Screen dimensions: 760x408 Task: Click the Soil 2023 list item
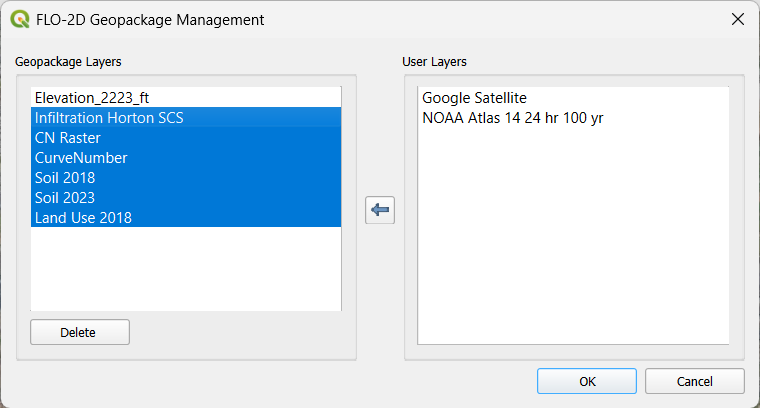pyautogui.click(x=65, y=198)
